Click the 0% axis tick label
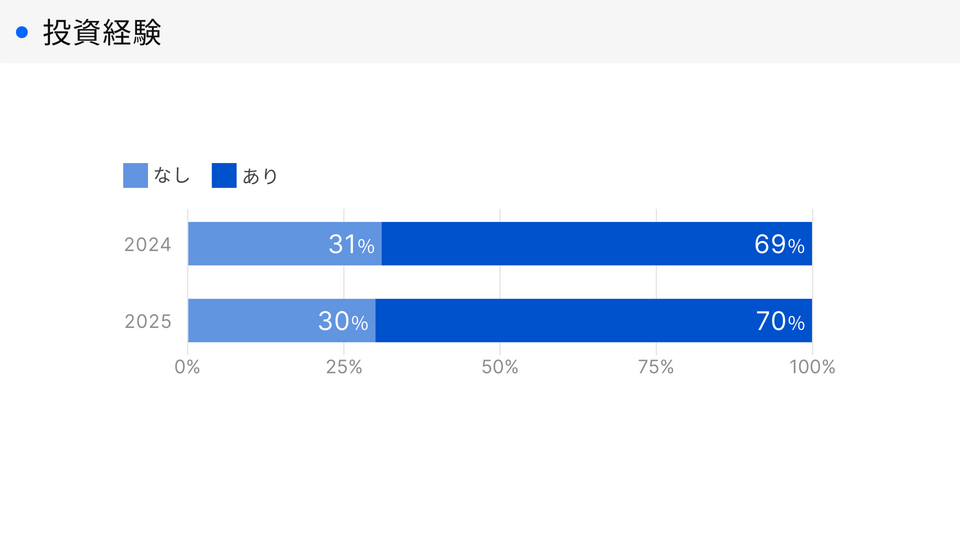The height and width of the screenshot is (540, 960). tap(187, 367)
